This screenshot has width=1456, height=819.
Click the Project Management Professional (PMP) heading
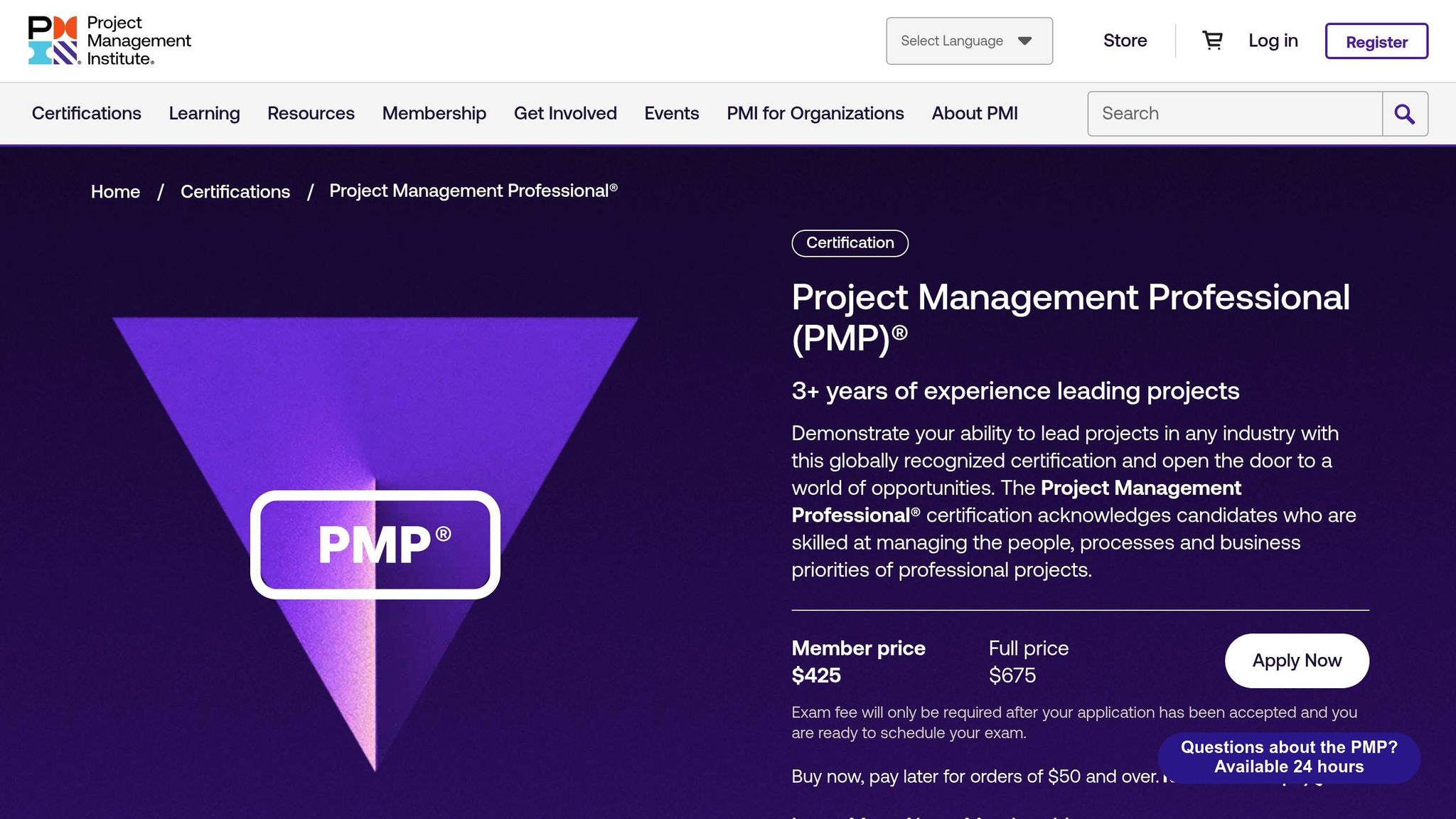pyautogui.click(x=1071, y=317)
